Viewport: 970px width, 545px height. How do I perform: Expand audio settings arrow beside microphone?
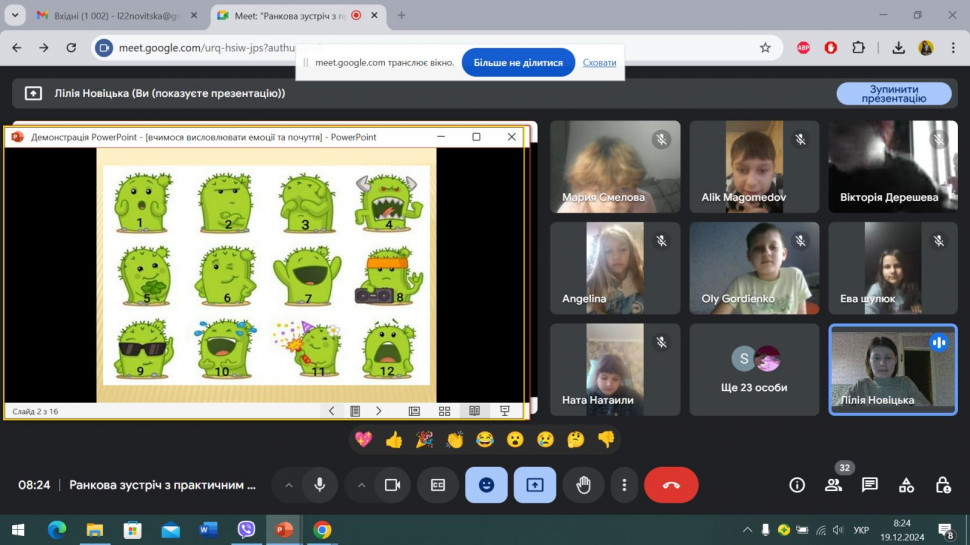(x=289, y=485)
